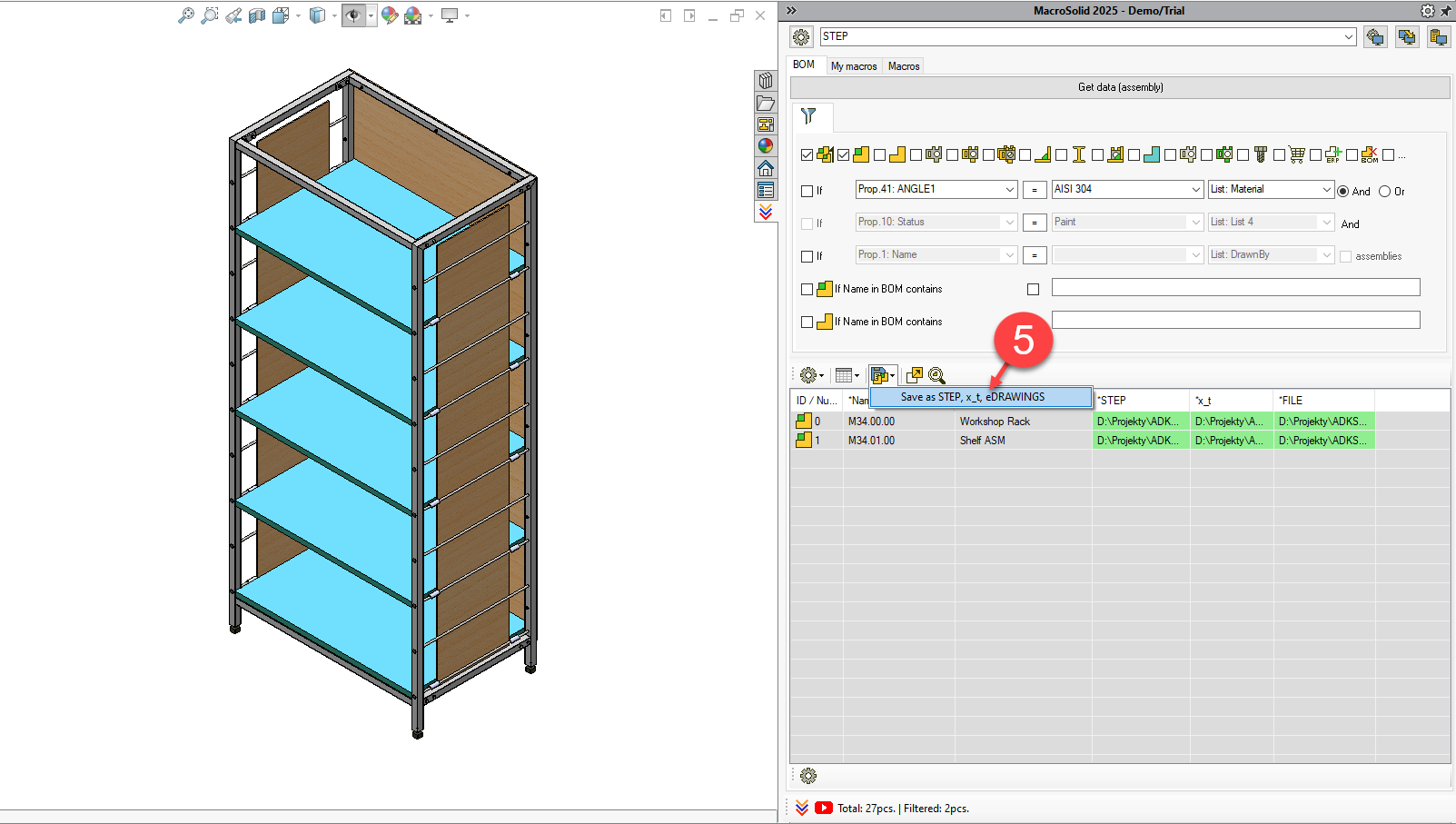The width and height of the screenshot is (1456, 824).
Task: Click the equals operator button for Prop.41
Action: (1035, 190)
